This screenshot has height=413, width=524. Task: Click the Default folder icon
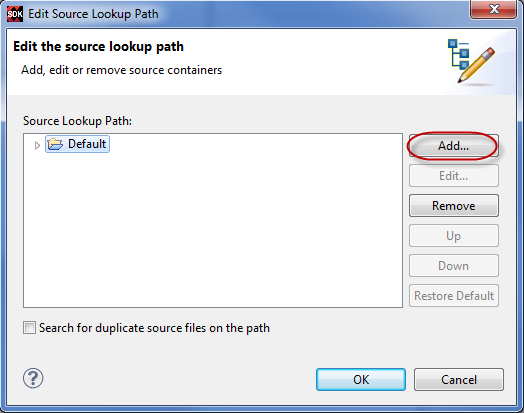click(x=55, y=144)
